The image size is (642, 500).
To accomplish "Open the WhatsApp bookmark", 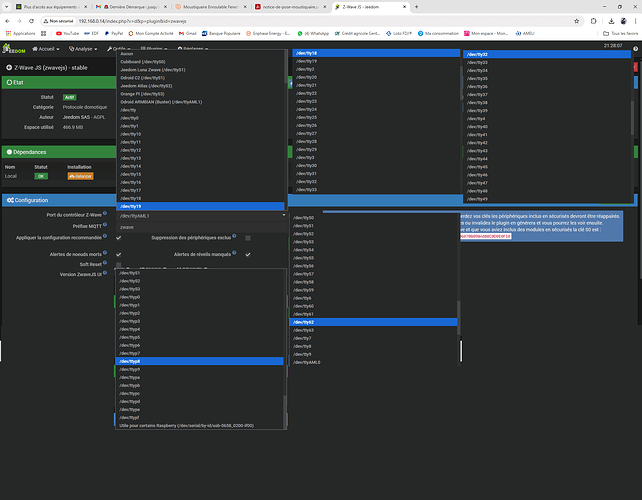I will (313, 34).
